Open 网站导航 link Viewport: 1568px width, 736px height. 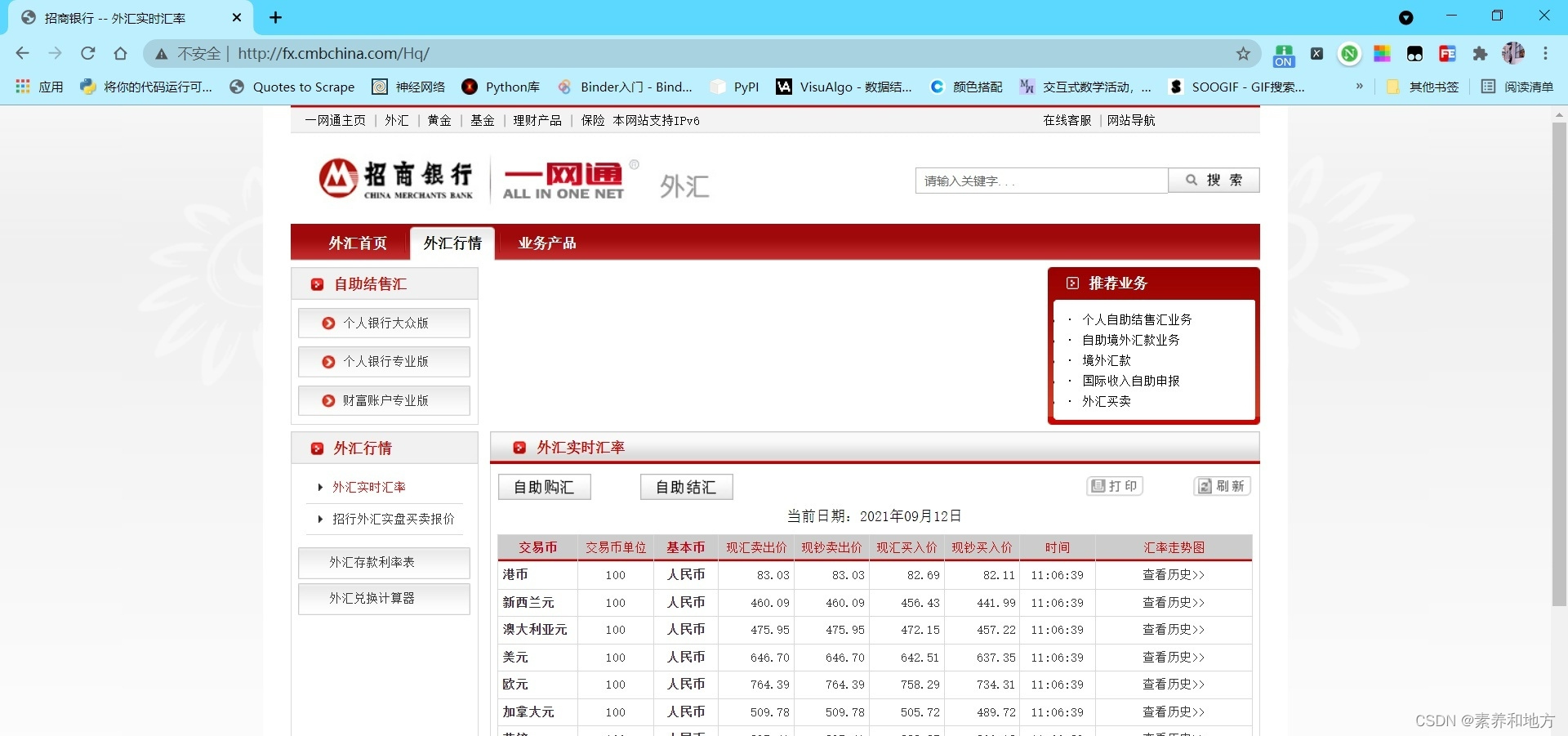[x=1131, y=120]
